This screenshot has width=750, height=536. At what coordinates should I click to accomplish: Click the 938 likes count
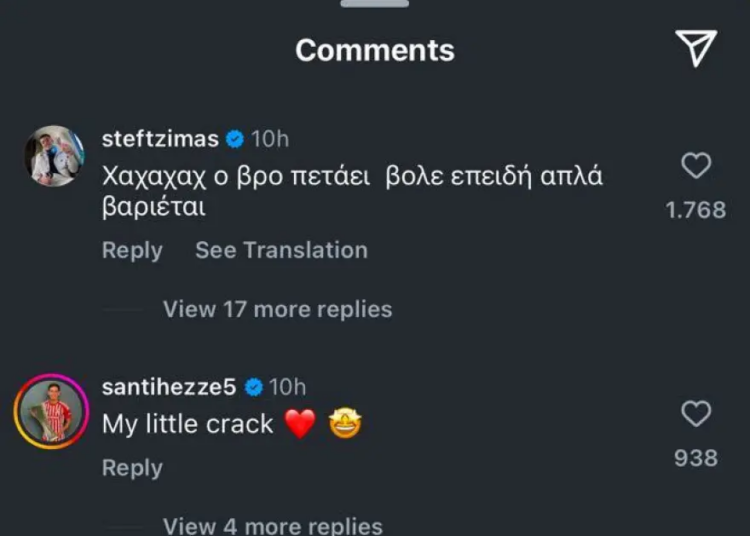click(696, 458)
